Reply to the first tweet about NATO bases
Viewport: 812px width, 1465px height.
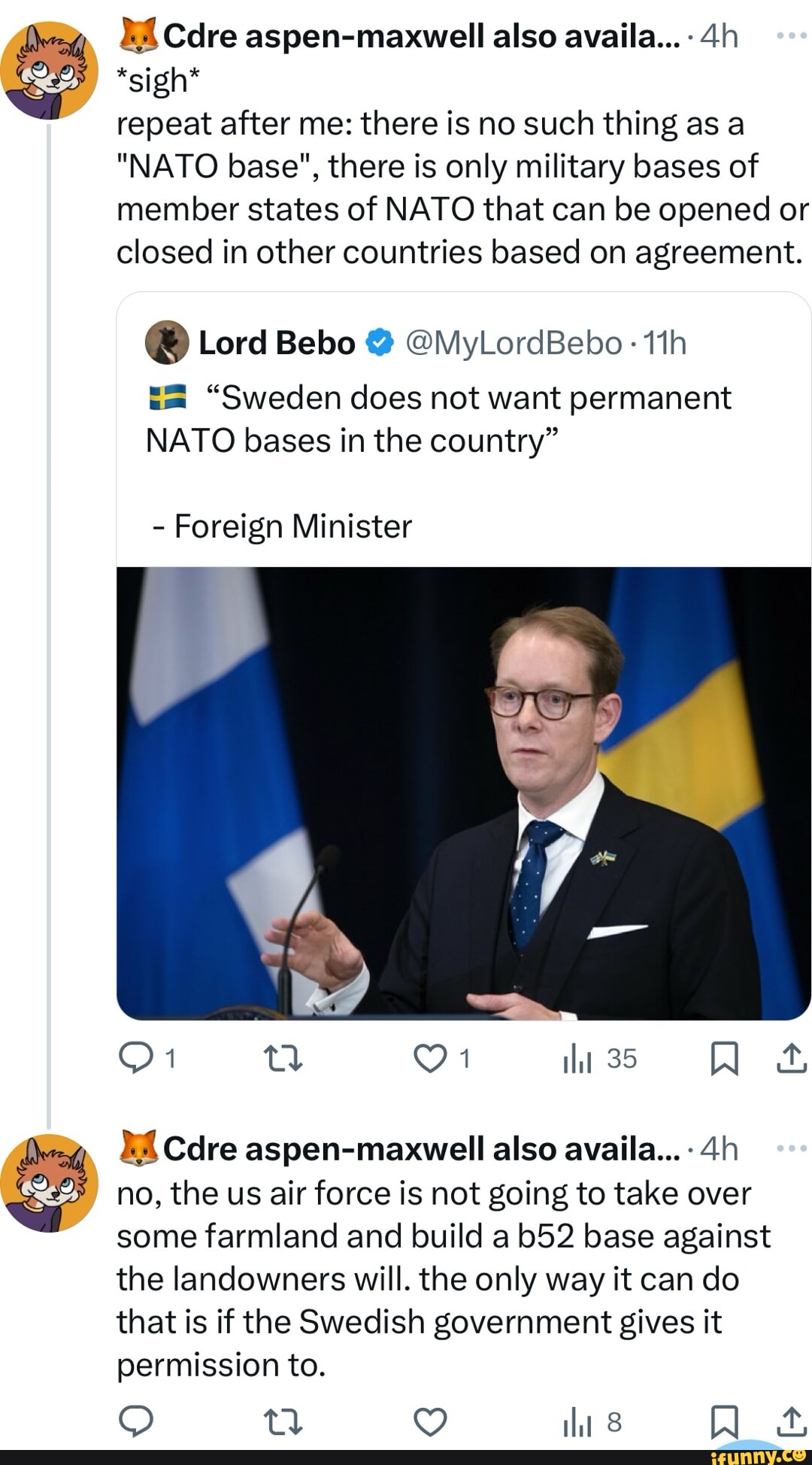pyautogui.click(x=137, y=1059)
